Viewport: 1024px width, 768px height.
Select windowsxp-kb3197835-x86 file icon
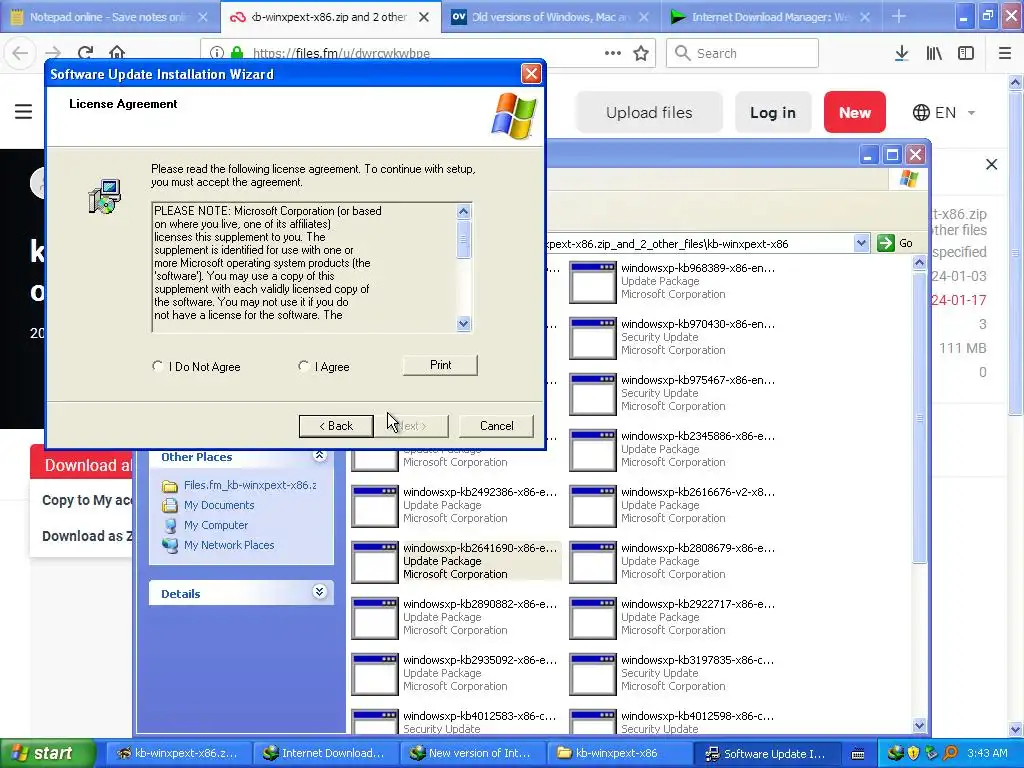[592, 675]
